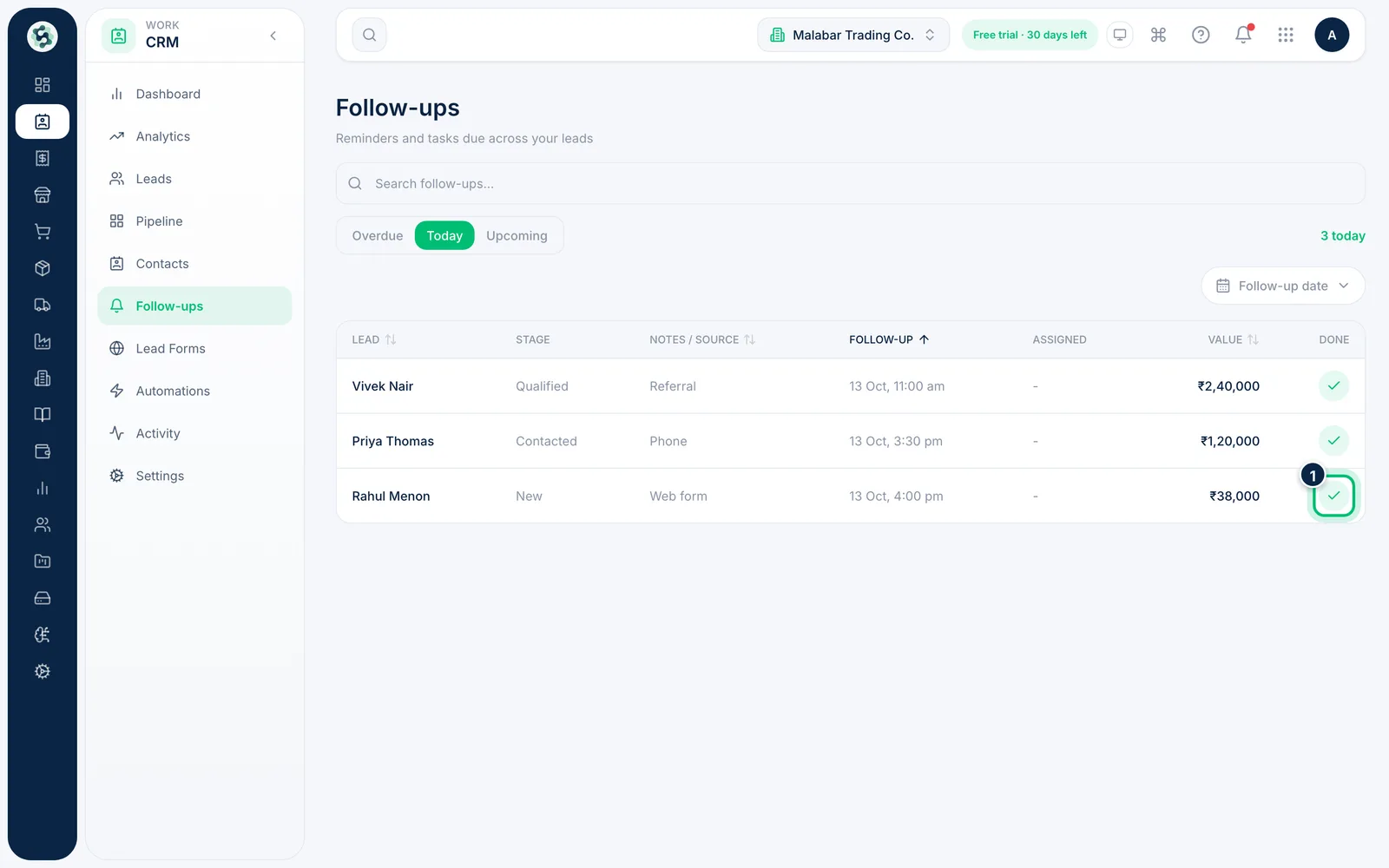The image size is (1389, 868).
Task: Open the gear settings icon in dark rail
Action: pyautogui.click(x=43, y=672)
